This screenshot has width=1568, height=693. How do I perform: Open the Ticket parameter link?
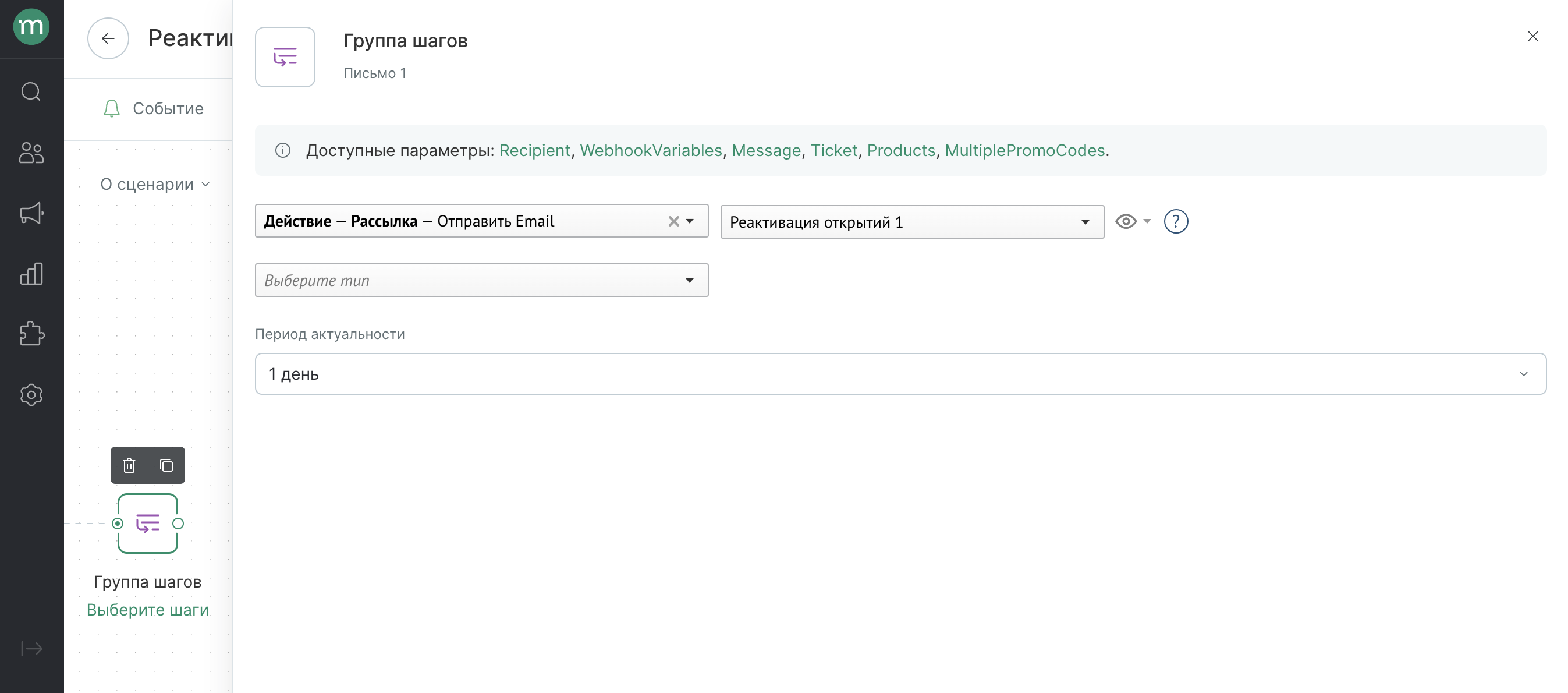tap(834, 150)
